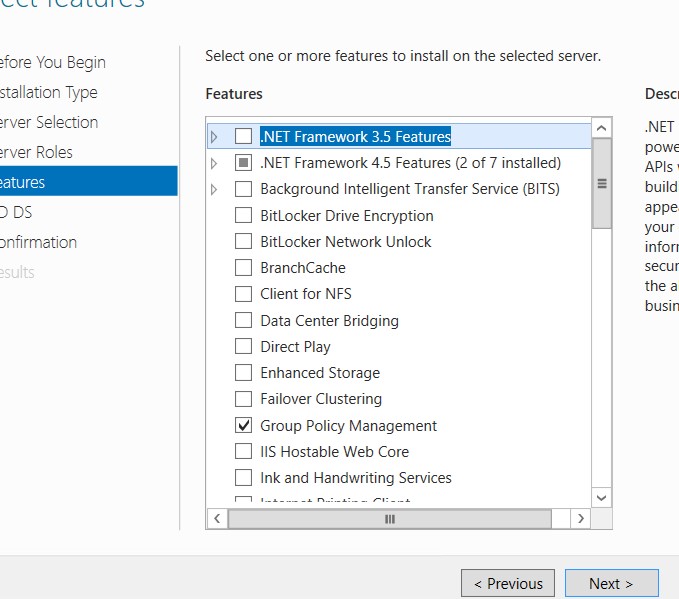
Task: Enable Background Intelligent Transfer Service (BITS) checkbox
Action: [243, 189]
